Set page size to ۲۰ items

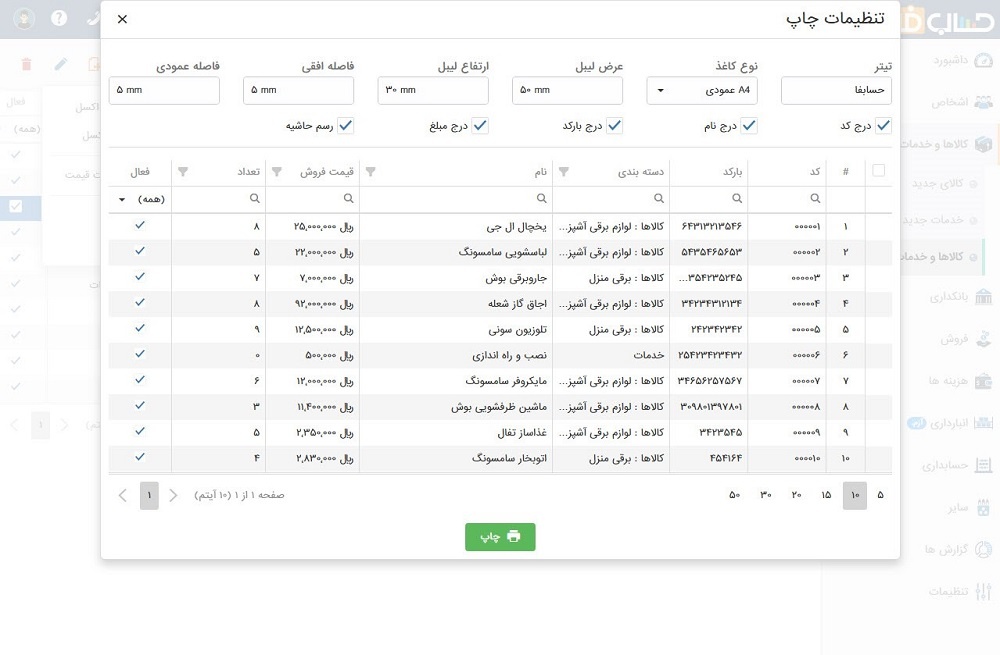click(x=796, y=496)
